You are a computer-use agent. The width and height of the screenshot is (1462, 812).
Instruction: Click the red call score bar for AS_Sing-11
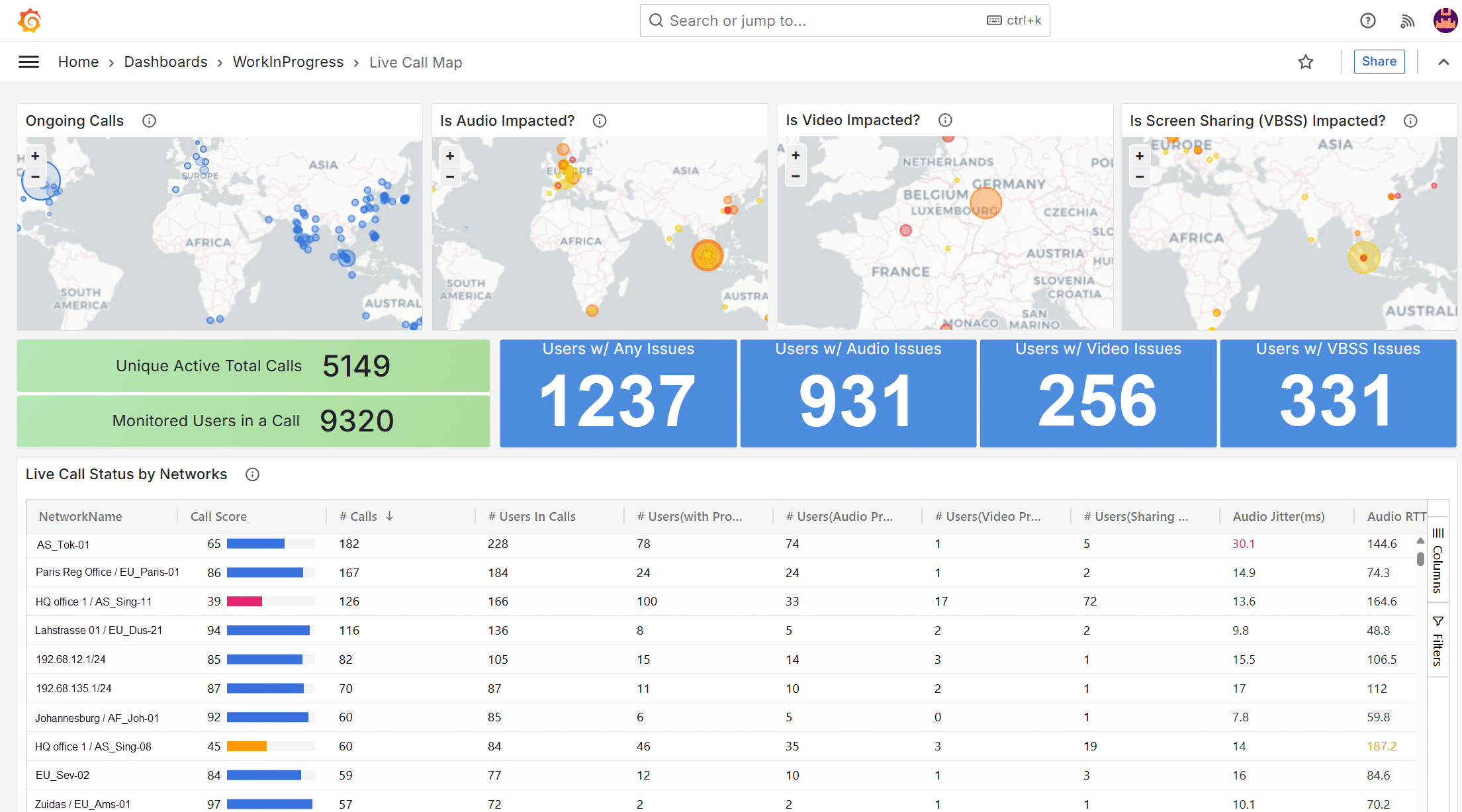tap(244, 602)
